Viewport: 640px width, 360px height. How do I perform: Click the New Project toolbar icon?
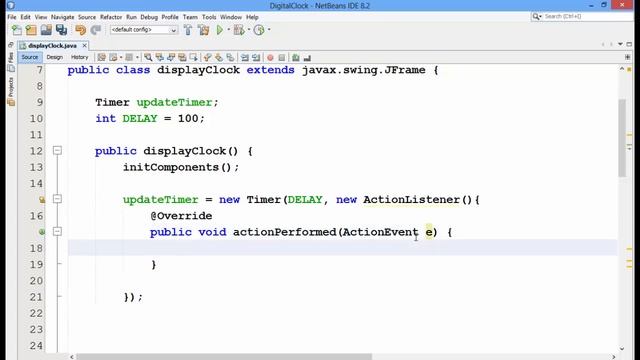click(31, 30)
